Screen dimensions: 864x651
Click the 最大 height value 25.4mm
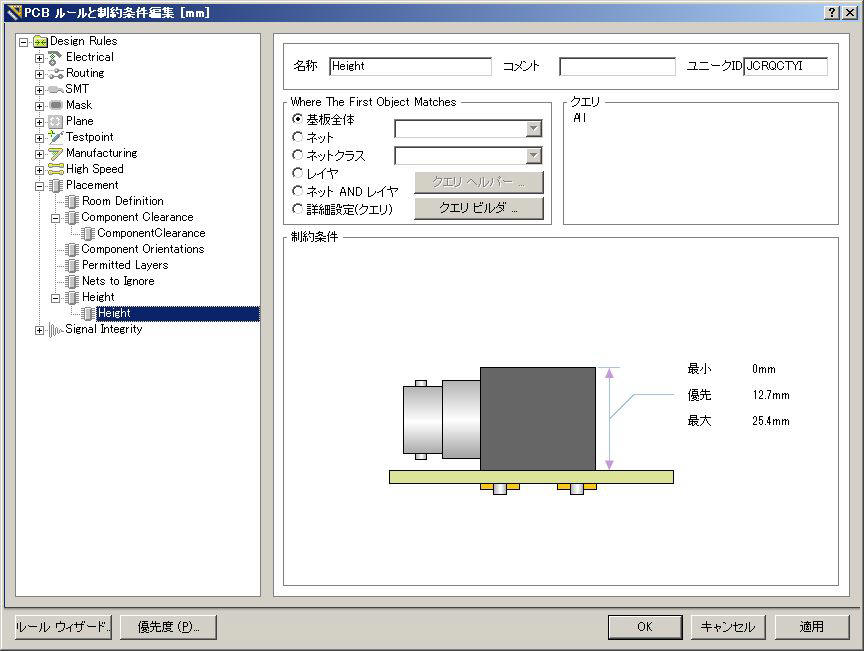coord(770,421)
